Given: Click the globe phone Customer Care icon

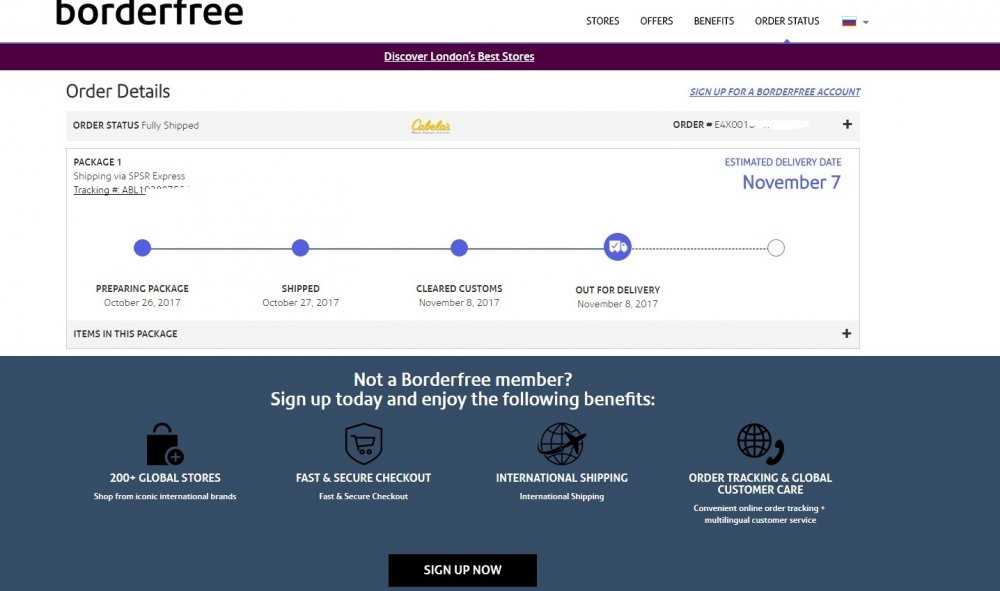Looking at the screenshot, I should tap(760, 444).
